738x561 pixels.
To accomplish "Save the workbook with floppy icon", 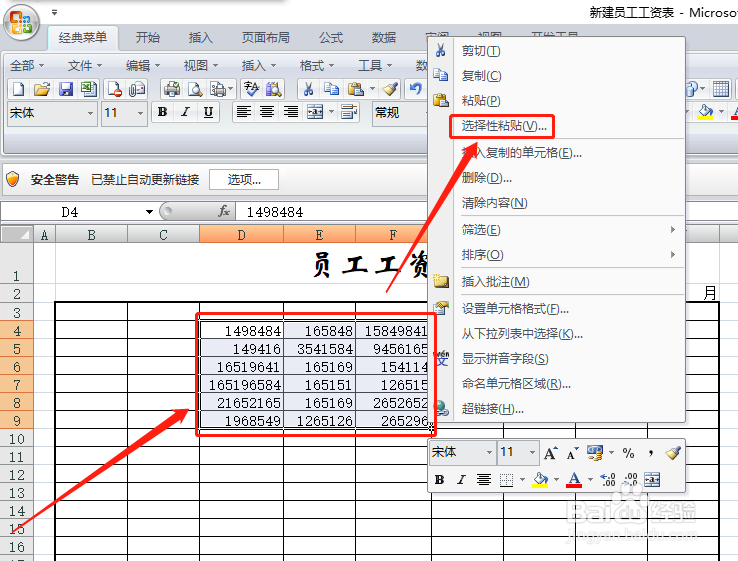I will (65, 89).
